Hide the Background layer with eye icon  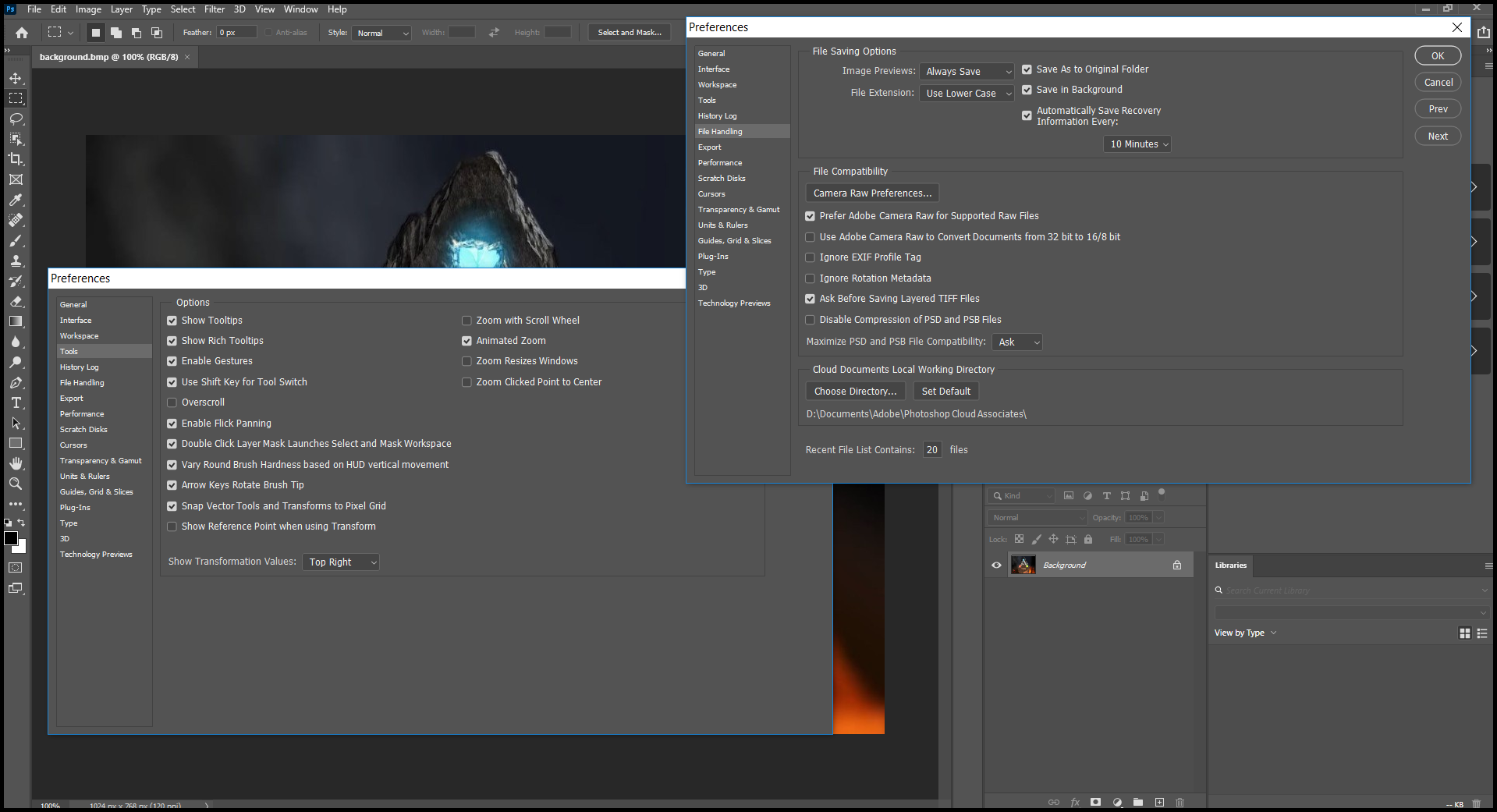click(996, 566)
